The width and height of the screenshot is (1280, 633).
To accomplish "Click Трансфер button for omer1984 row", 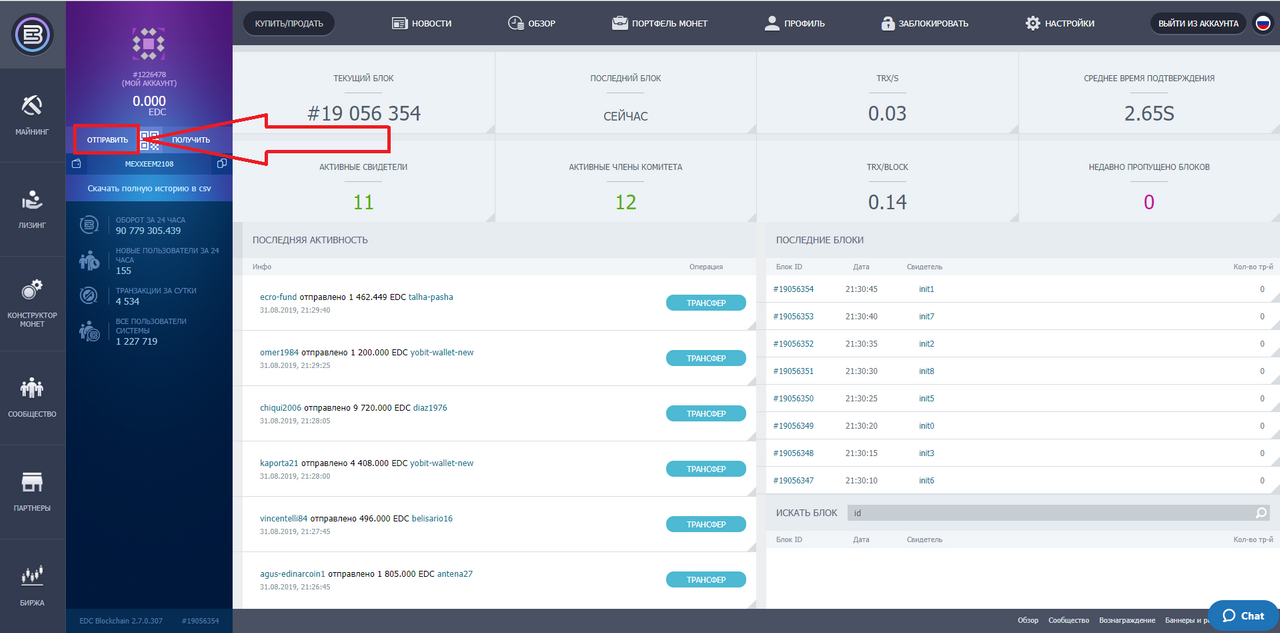I will (x=706, y=358).
